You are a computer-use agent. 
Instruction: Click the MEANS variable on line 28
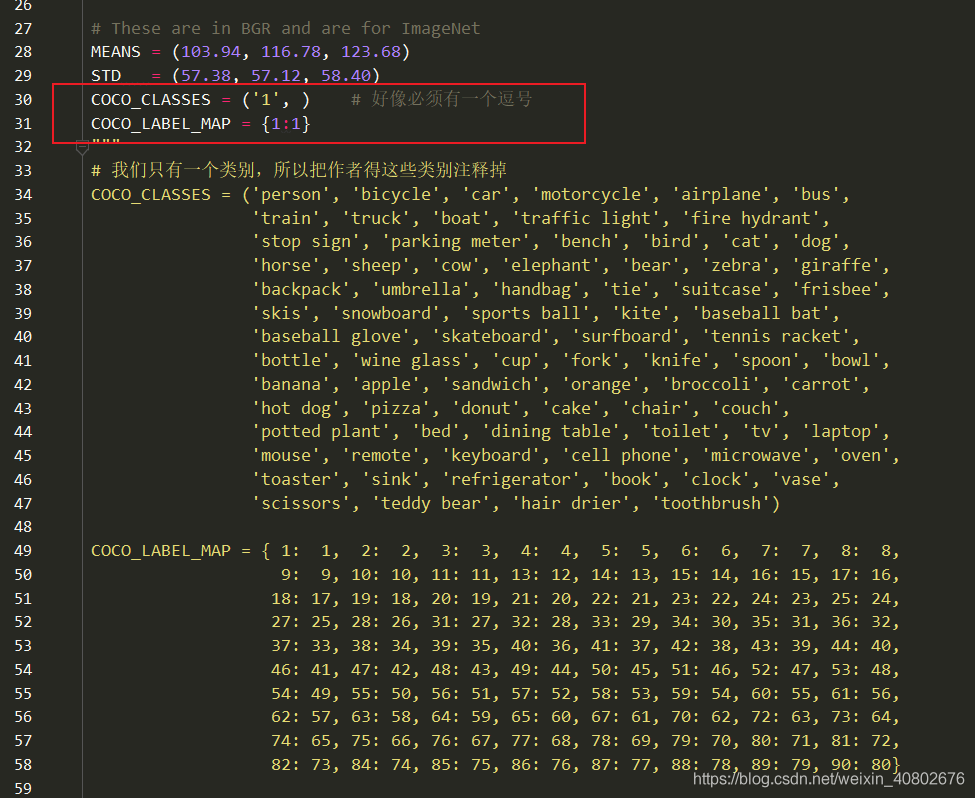116,52
